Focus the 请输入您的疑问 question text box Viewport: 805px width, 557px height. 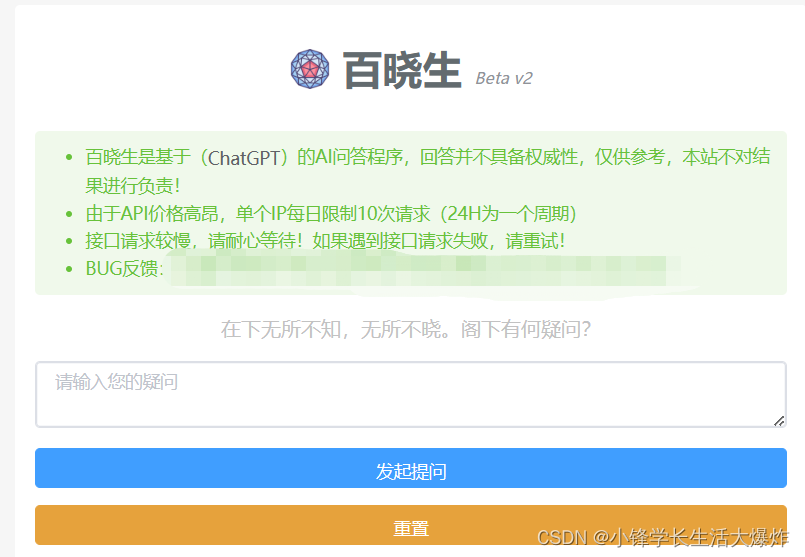pos(411,394)
